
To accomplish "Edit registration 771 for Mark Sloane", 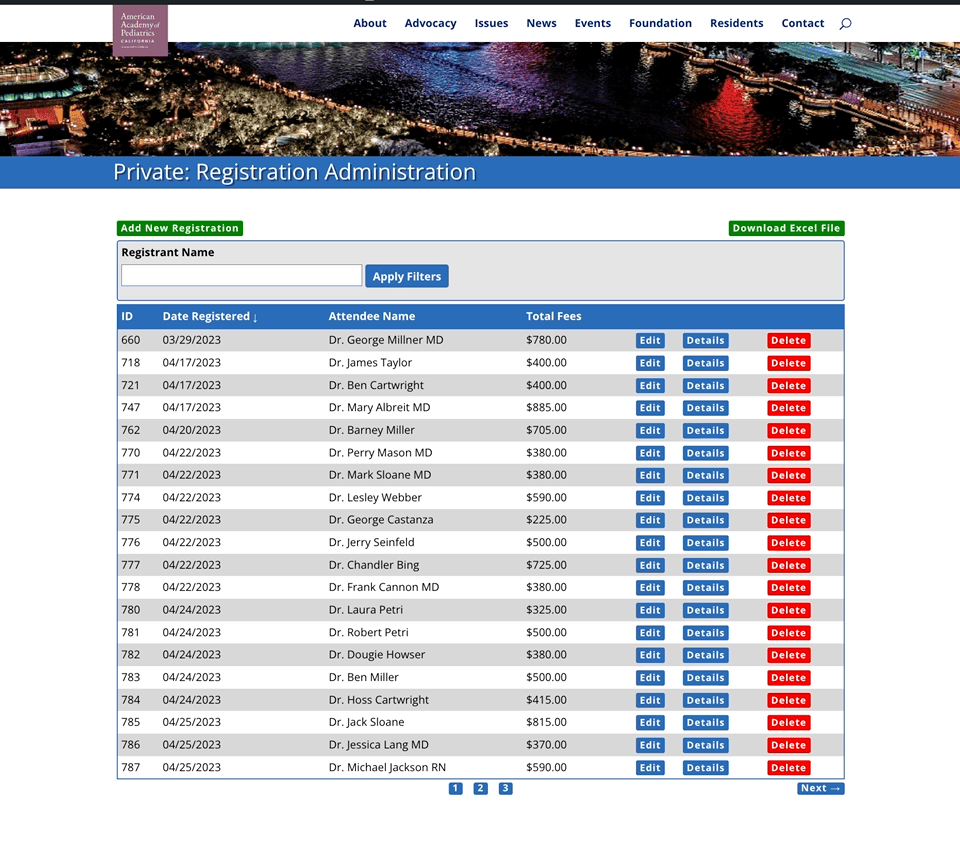I will (x=650, y=475).
